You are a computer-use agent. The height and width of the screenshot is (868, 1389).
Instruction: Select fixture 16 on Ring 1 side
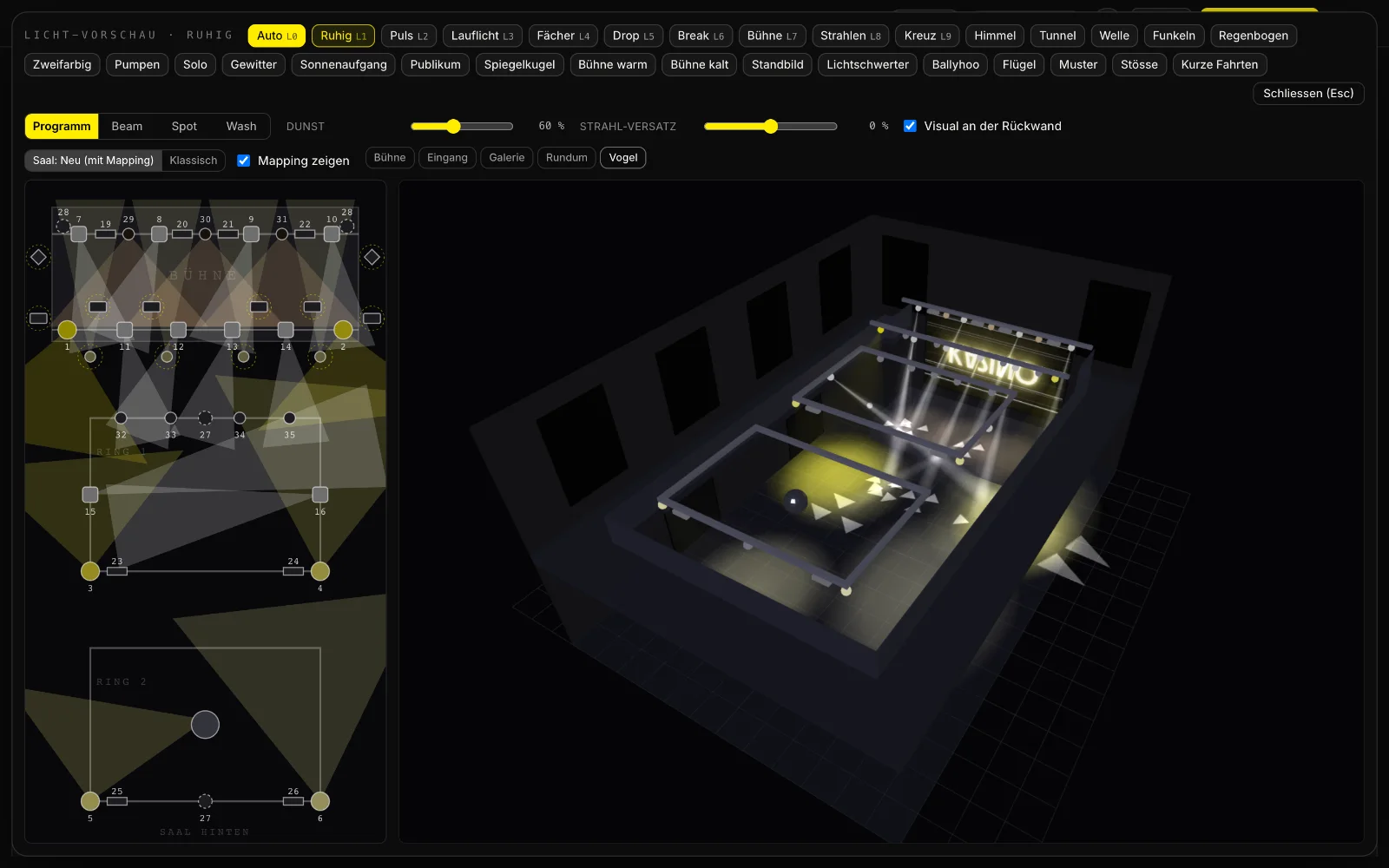click(320, 495)
